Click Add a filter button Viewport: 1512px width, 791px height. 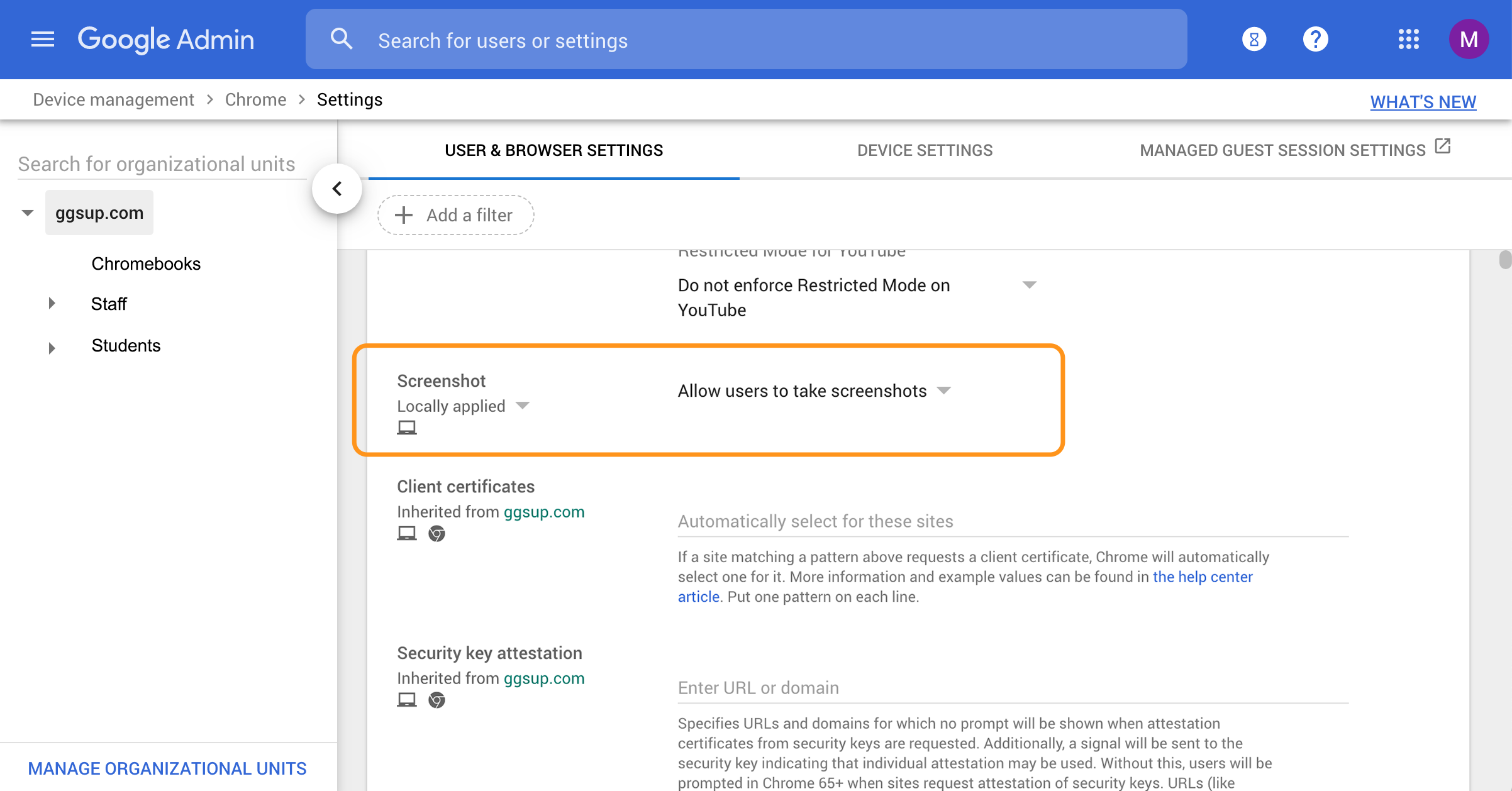pyautogui.click(x=455, y=215)
